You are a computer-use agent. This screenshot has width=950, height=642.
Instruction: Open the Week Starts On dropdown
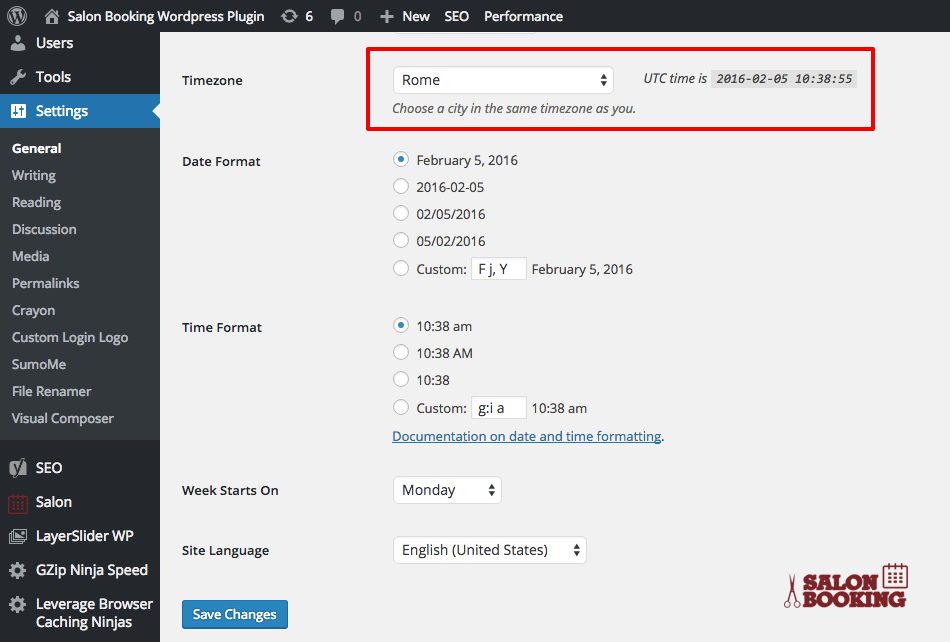[x=447, y=490]
